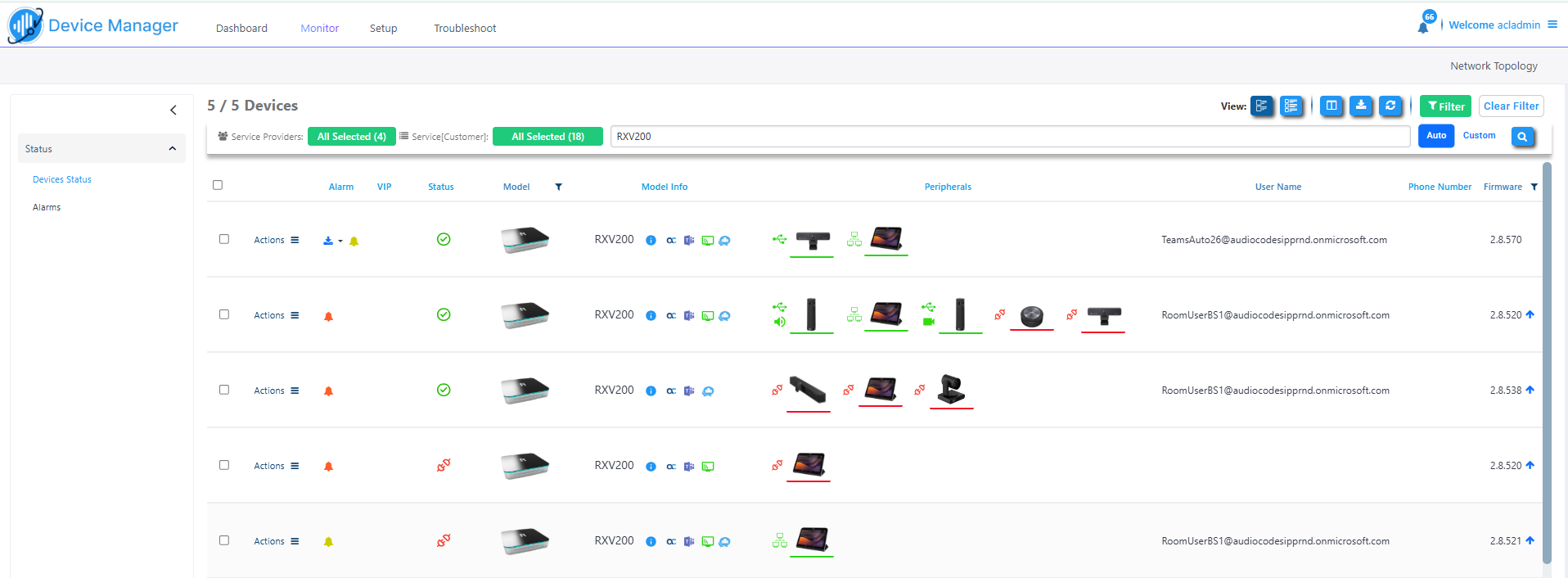The image size is (1568, 578).
Task: Click the firmware upgrade arrow next to 2.8.538
Action: click(x=1530, y=390)
